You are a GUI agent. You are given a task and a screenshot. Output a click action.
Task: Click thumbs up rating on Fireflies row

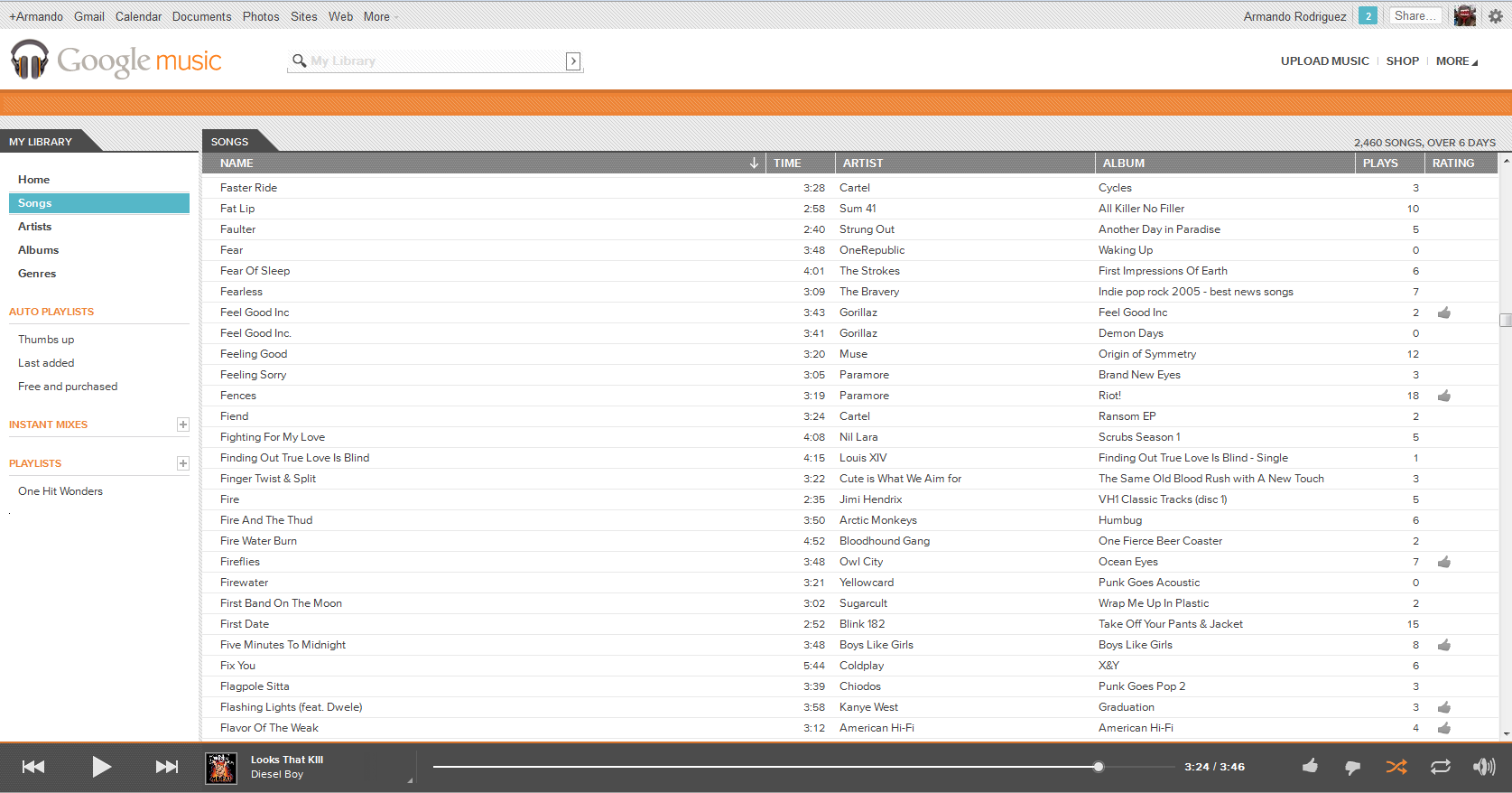tap(1444, 562)
